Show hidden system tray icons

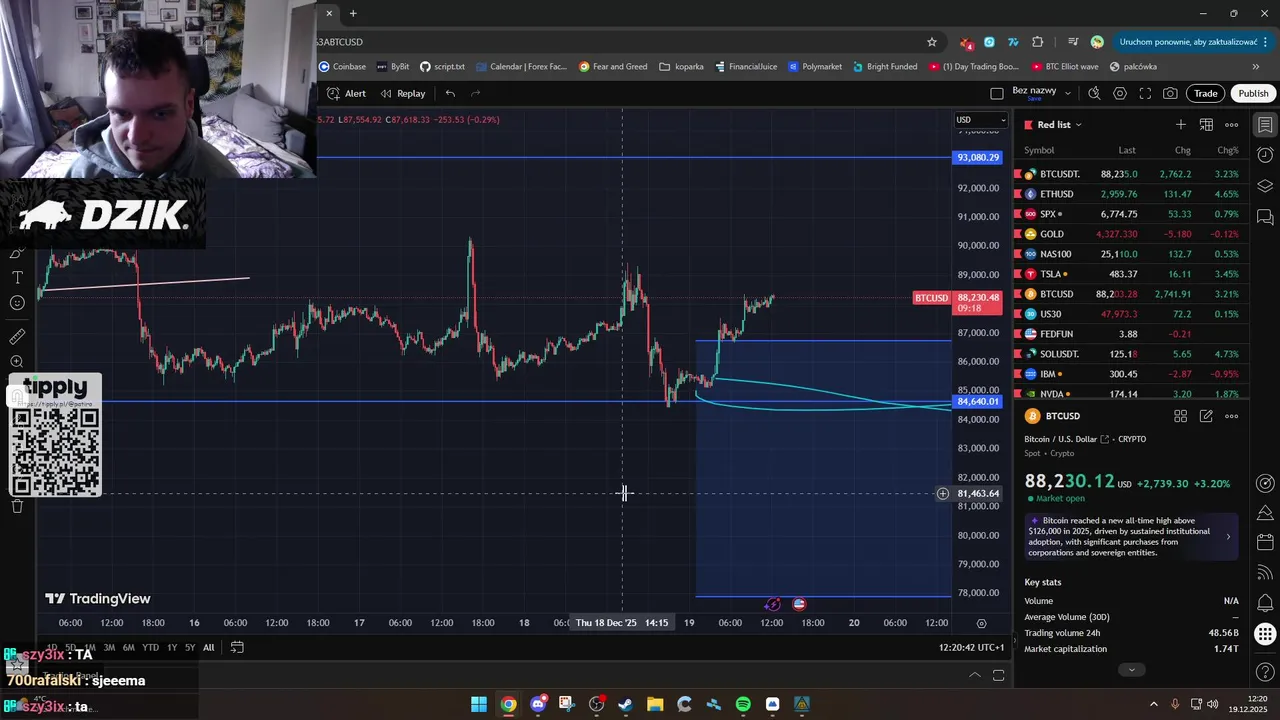click(x=1153, y=704)
